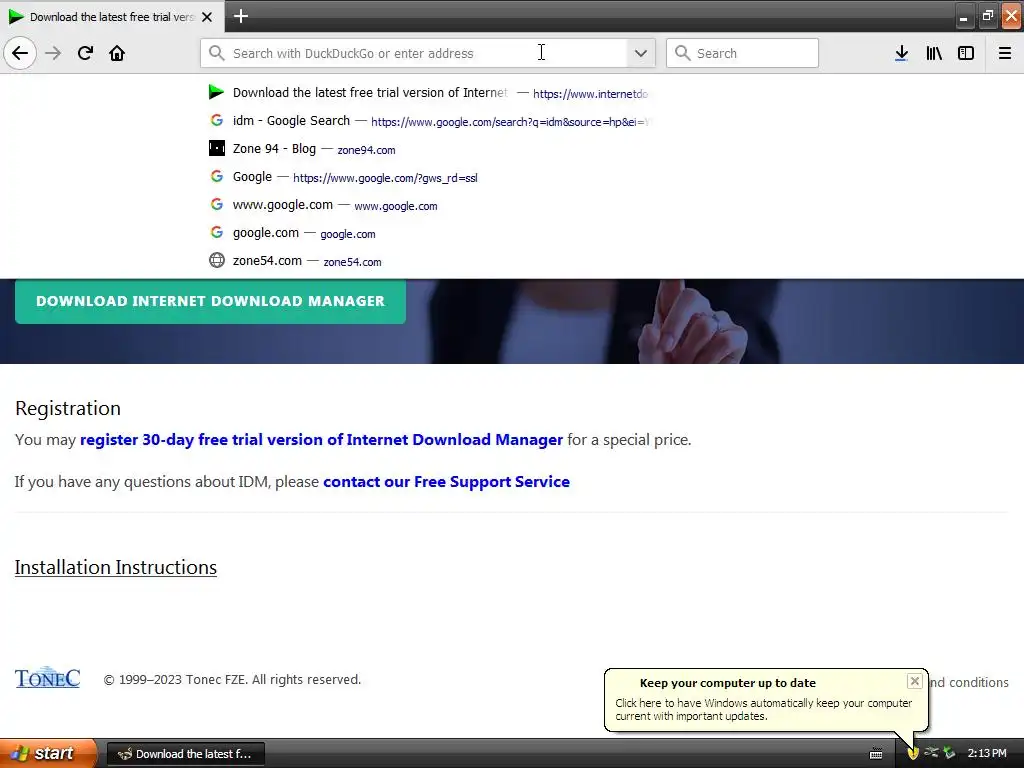The height and width of the screenshot is (768, 1024).
Task: Open the Windows start menu
Action: pos(48,753)
